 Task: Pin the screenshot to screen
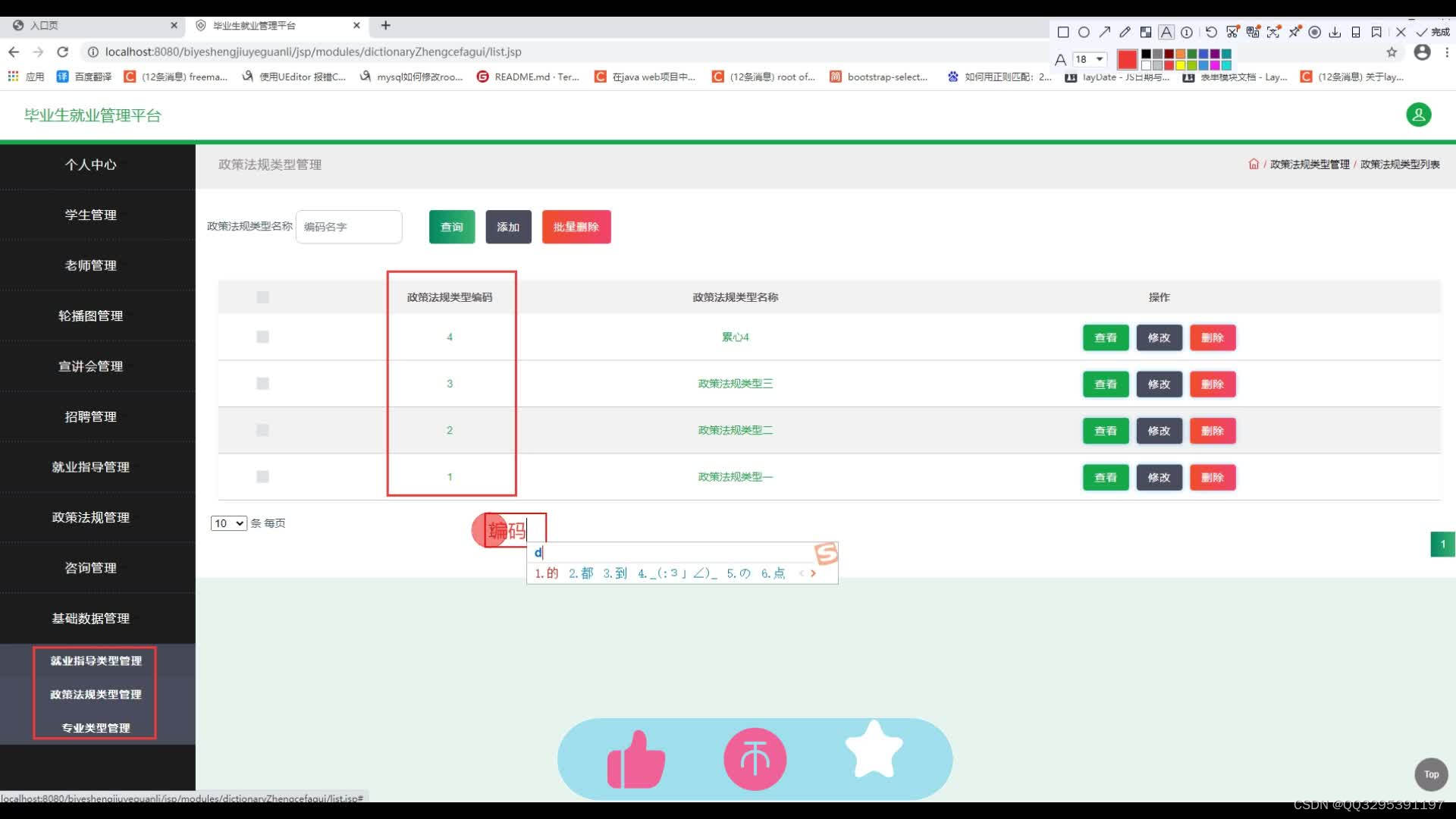pyautogui.click(x=1294, y=33)
